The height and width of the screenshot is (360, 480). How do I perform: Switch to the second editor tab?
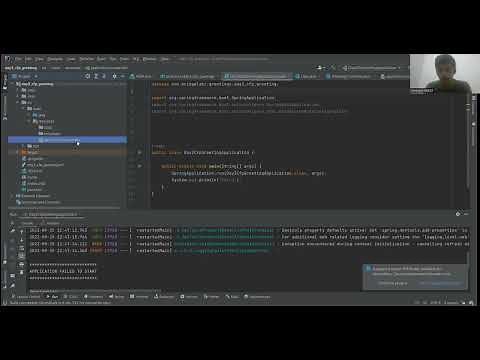[188, 76]
